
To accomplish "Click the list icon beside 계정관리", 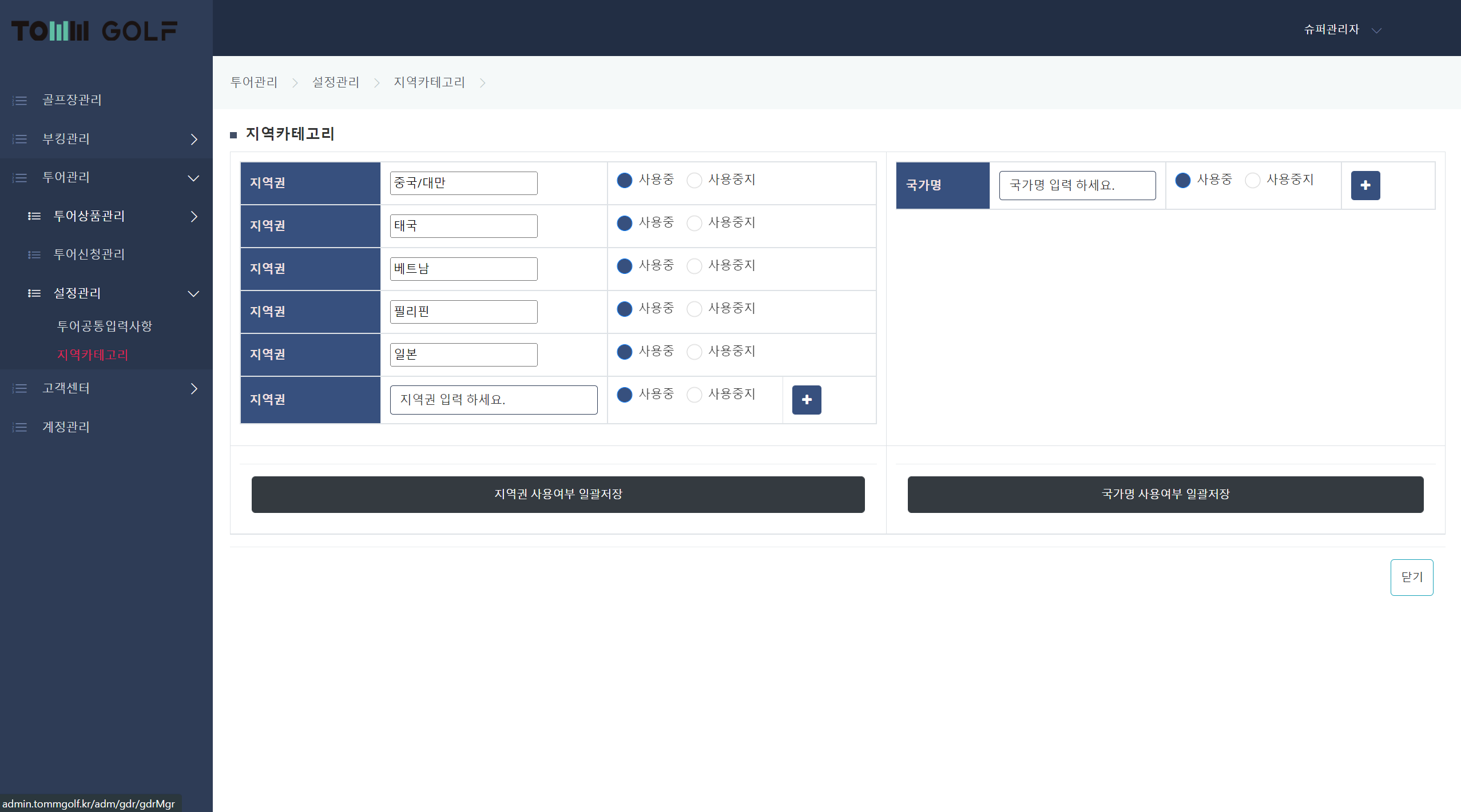I will point(20,427).
